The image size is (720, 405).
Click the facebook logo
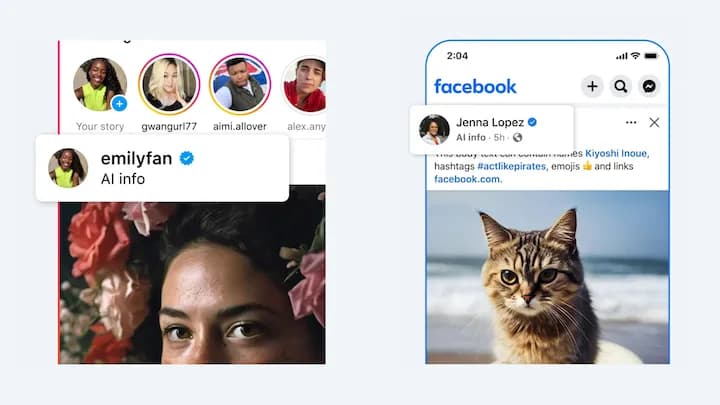475,86
